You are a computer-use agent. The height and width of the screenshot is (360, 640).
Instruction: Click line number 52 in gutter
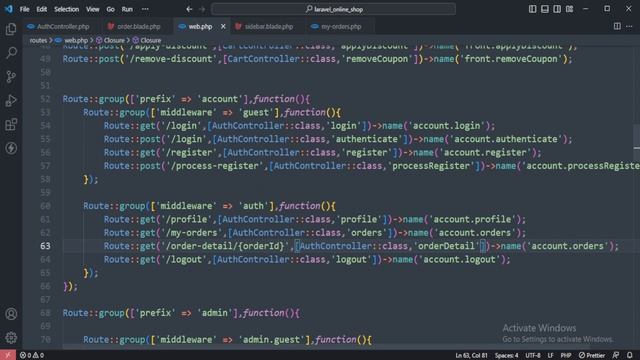tap(45, 99)
